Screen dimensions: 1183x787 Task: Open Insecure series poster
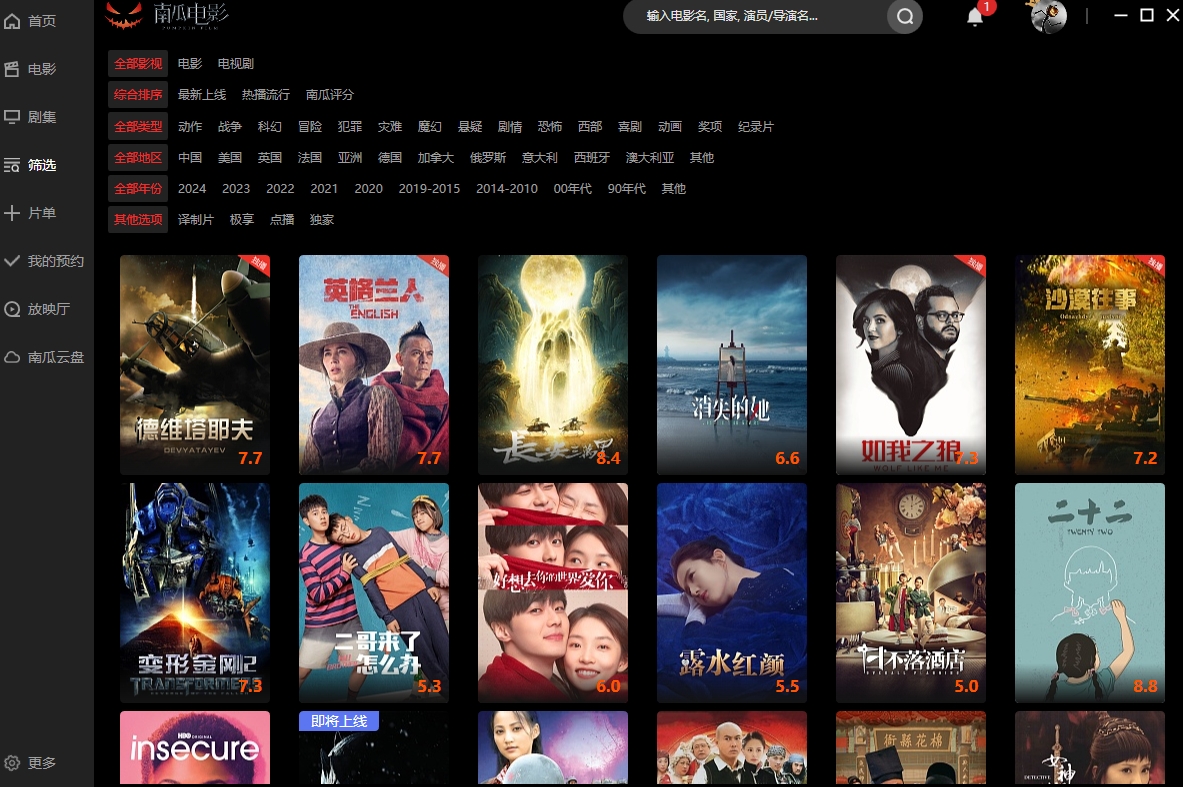[195, 749]
